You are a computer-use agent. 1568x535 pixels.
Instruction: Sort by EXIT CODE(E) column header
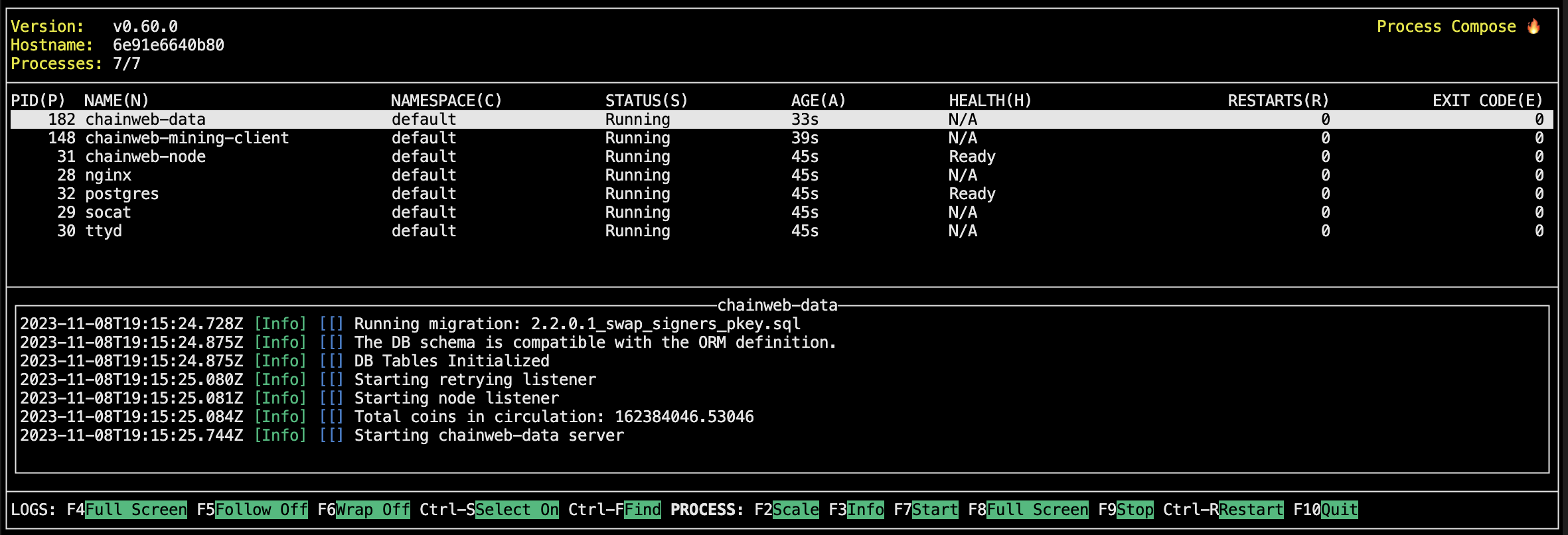click(1488, 101)
